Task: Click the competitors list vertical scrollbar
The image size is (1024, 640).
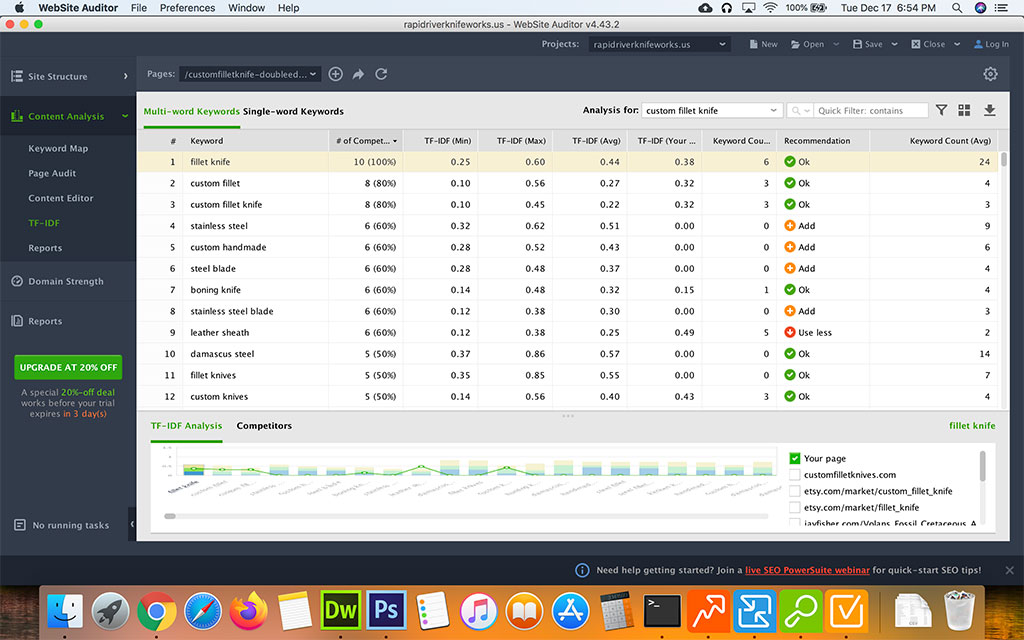Action: pos(983,466)
